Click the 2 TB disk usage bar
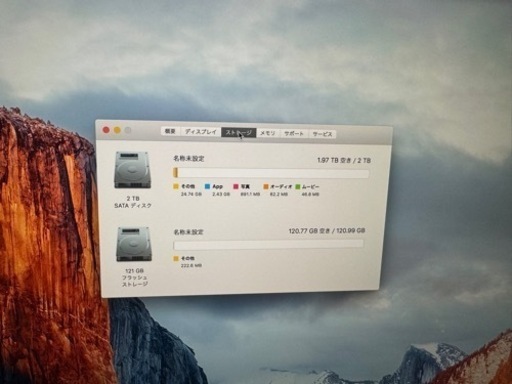This screenshot has width=512, height=384. (x=271, y=173)
